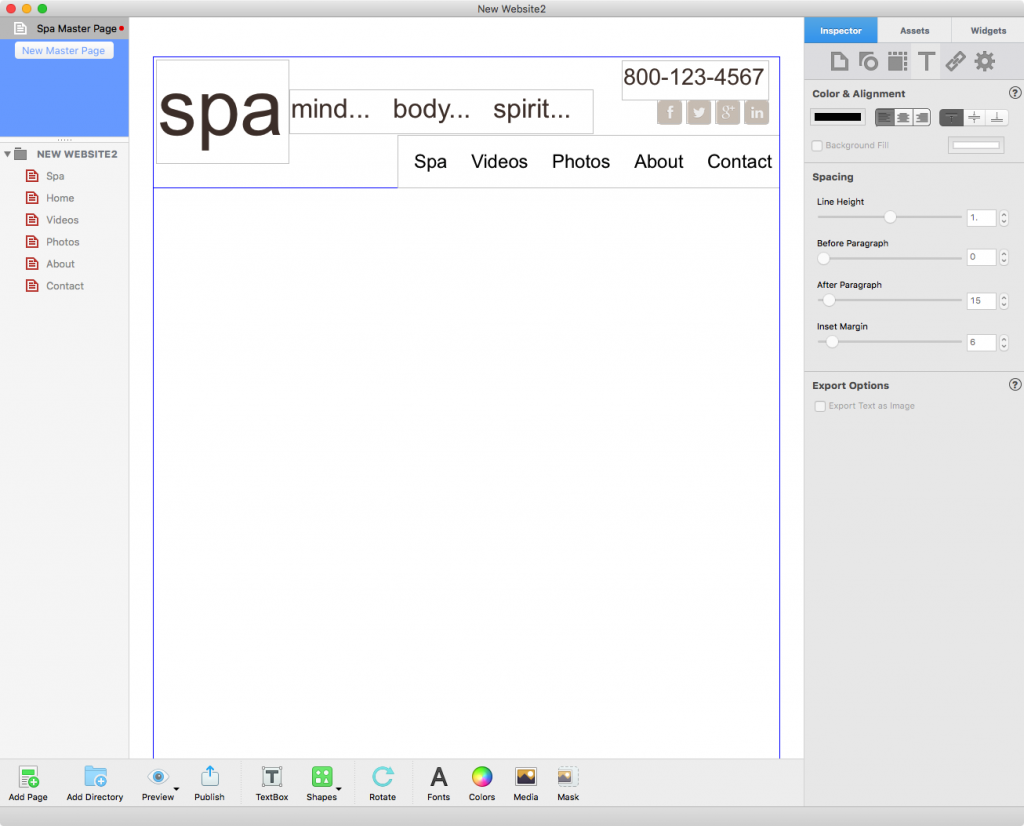The image size is (1024, 826).
Task: Click the Add Directory folder icon
Action: pos(95,777)
